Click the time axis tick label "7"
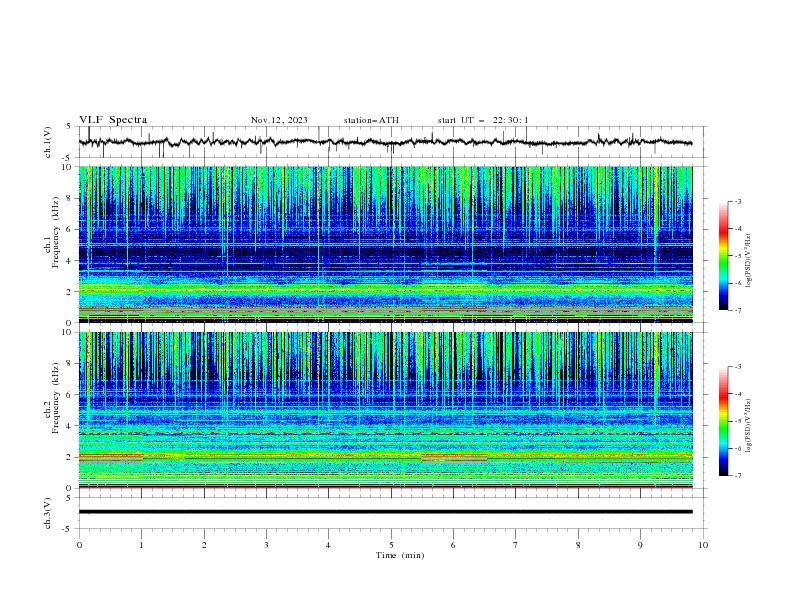The height and width of the screenshot is (612, 792). coord(516,545)
